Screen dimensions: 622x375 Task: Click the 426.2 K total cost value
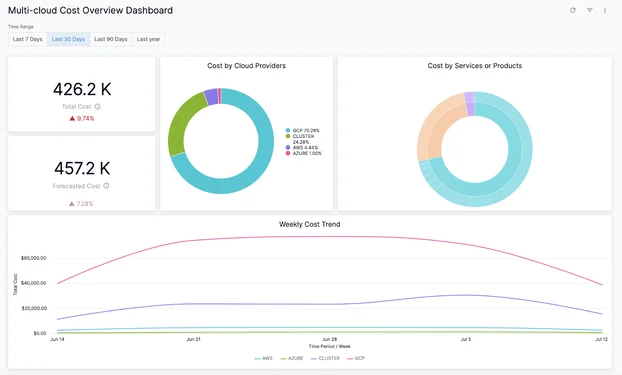click(x=82, y=89)
